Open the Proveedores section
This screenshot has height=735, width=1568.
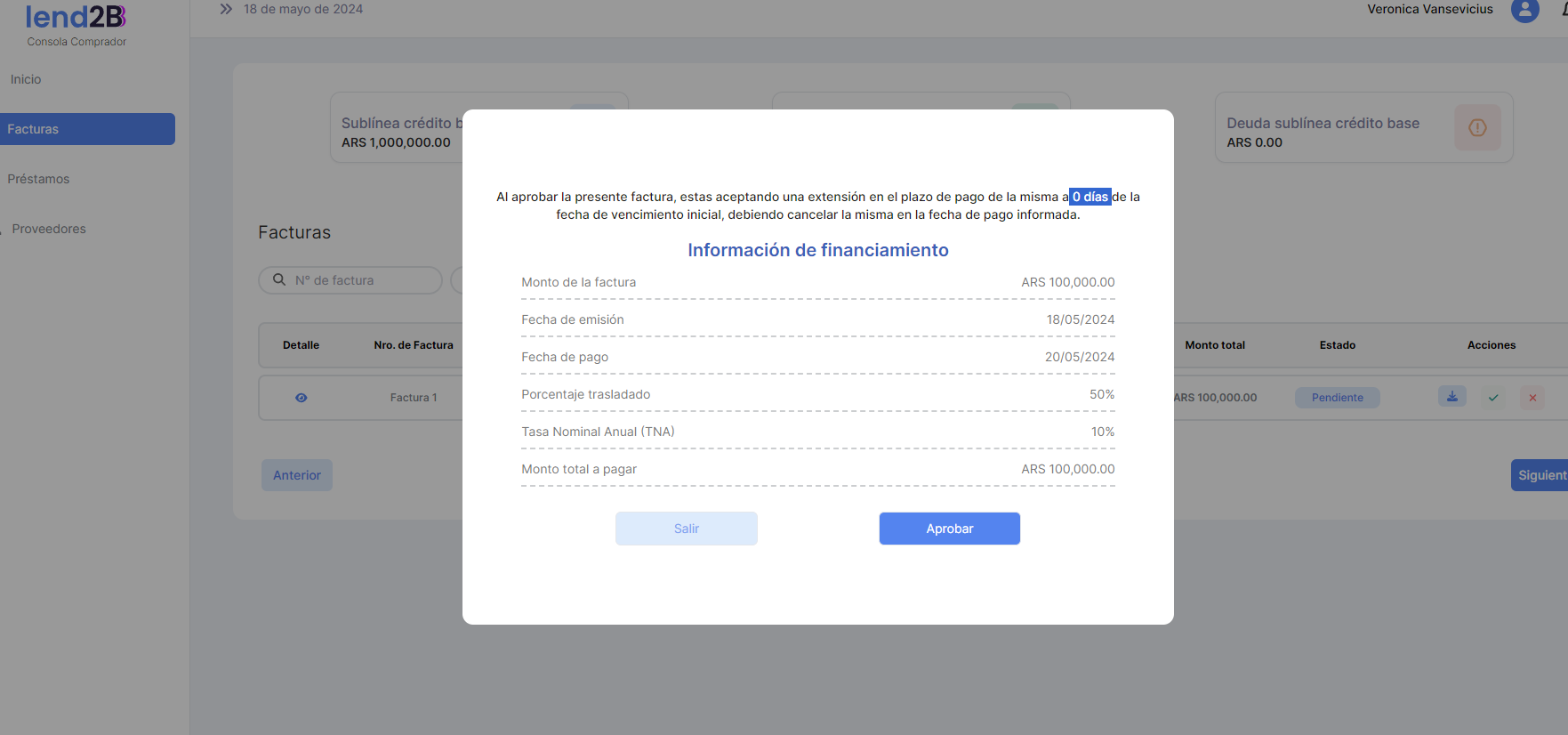[x=49, y=229]
